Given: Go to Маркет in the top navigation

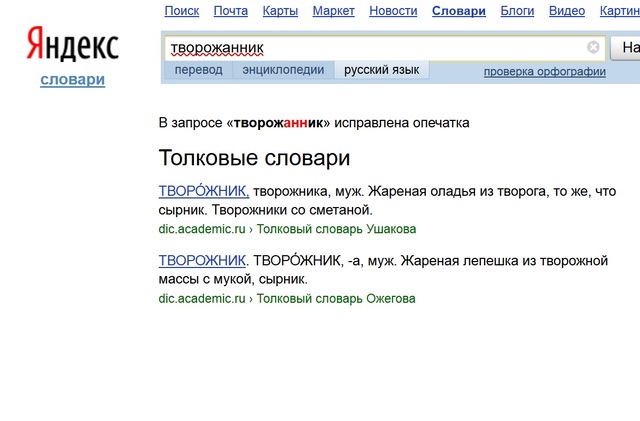Looking at the screenshot, I should [333, 11].
